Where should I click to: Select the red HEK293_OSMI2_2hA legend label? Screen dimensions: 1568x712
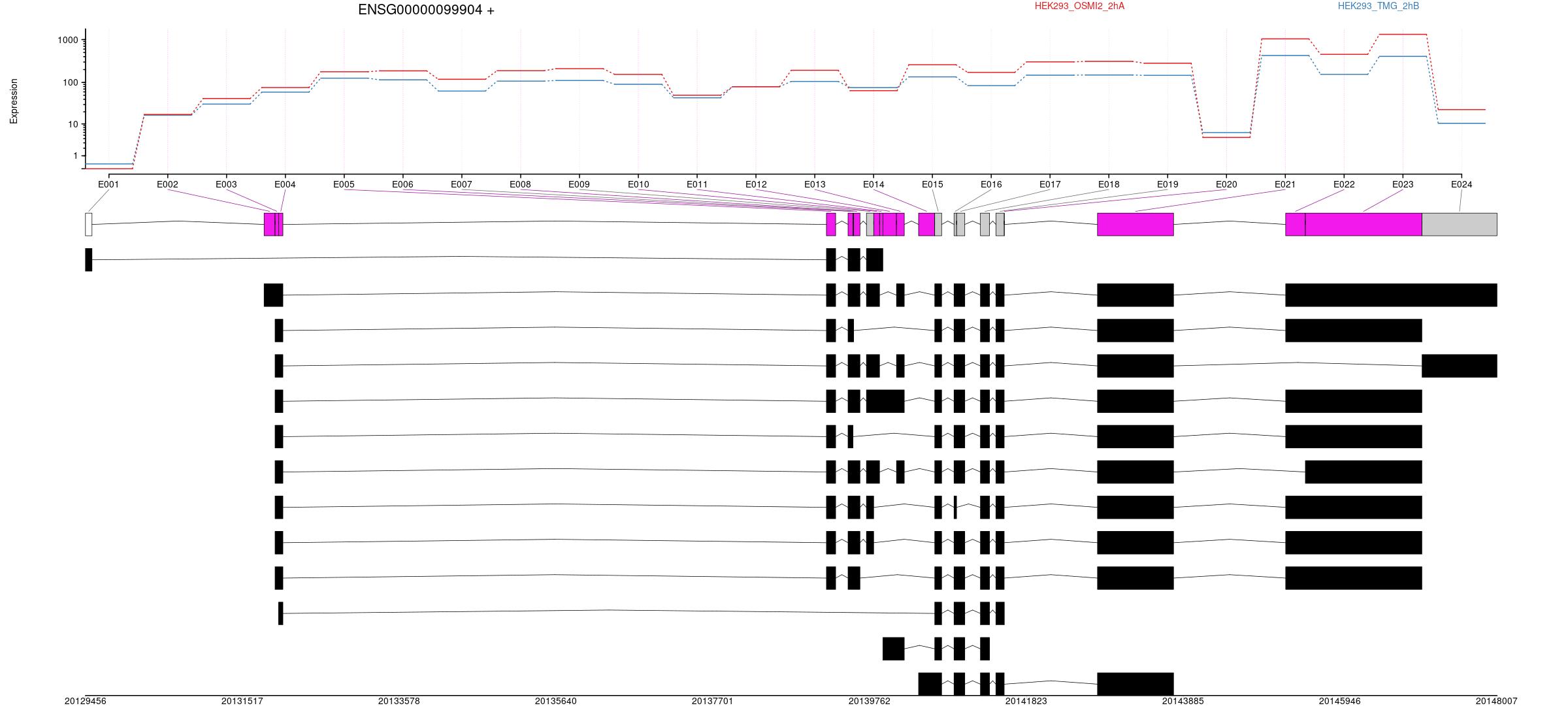pyautogui.click(x=1079, y=6)
